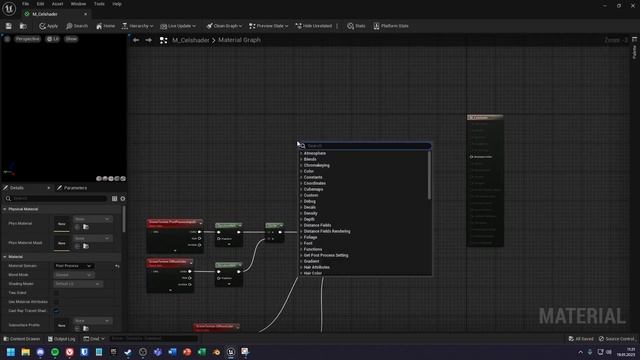Viewport: 640px width, 360px height.
Task: Click the Source Control status button
Action: pyautogui.click(x=617, y=339)
